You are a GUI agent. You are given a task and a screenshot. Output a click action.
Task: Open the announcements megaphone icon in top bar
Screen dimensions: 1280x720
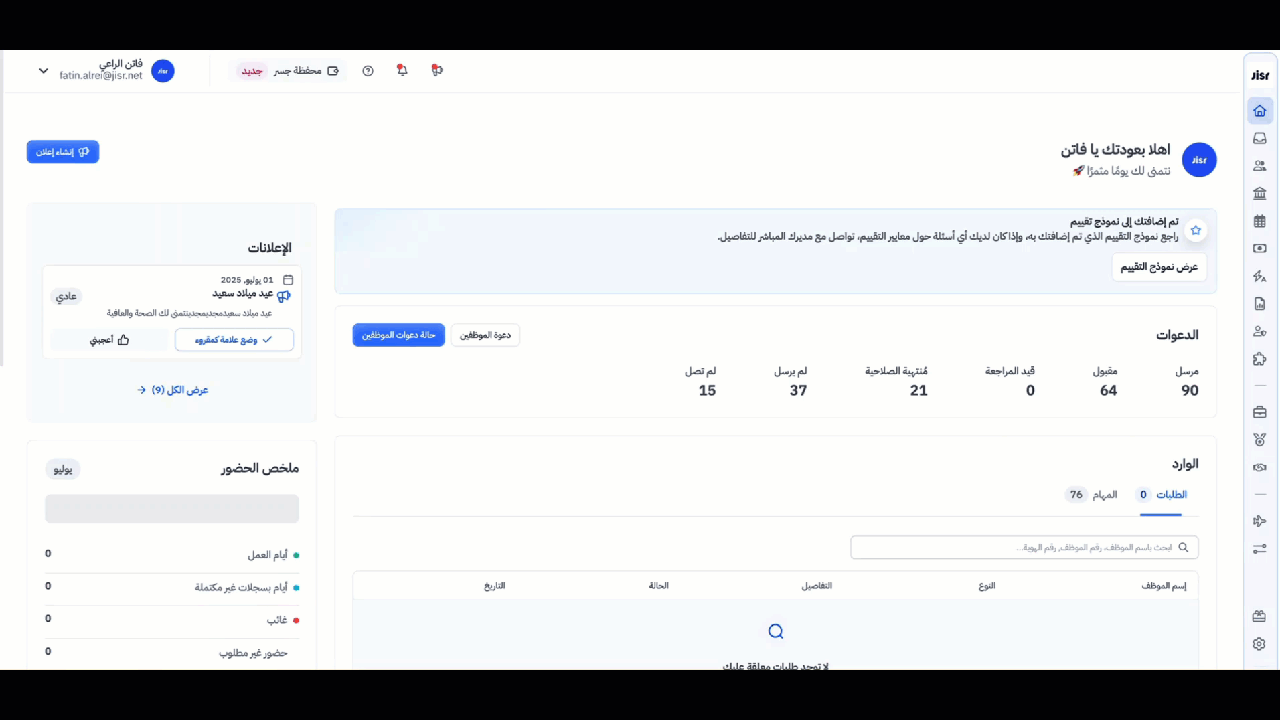pyautogui.click(x=437, y=71)
